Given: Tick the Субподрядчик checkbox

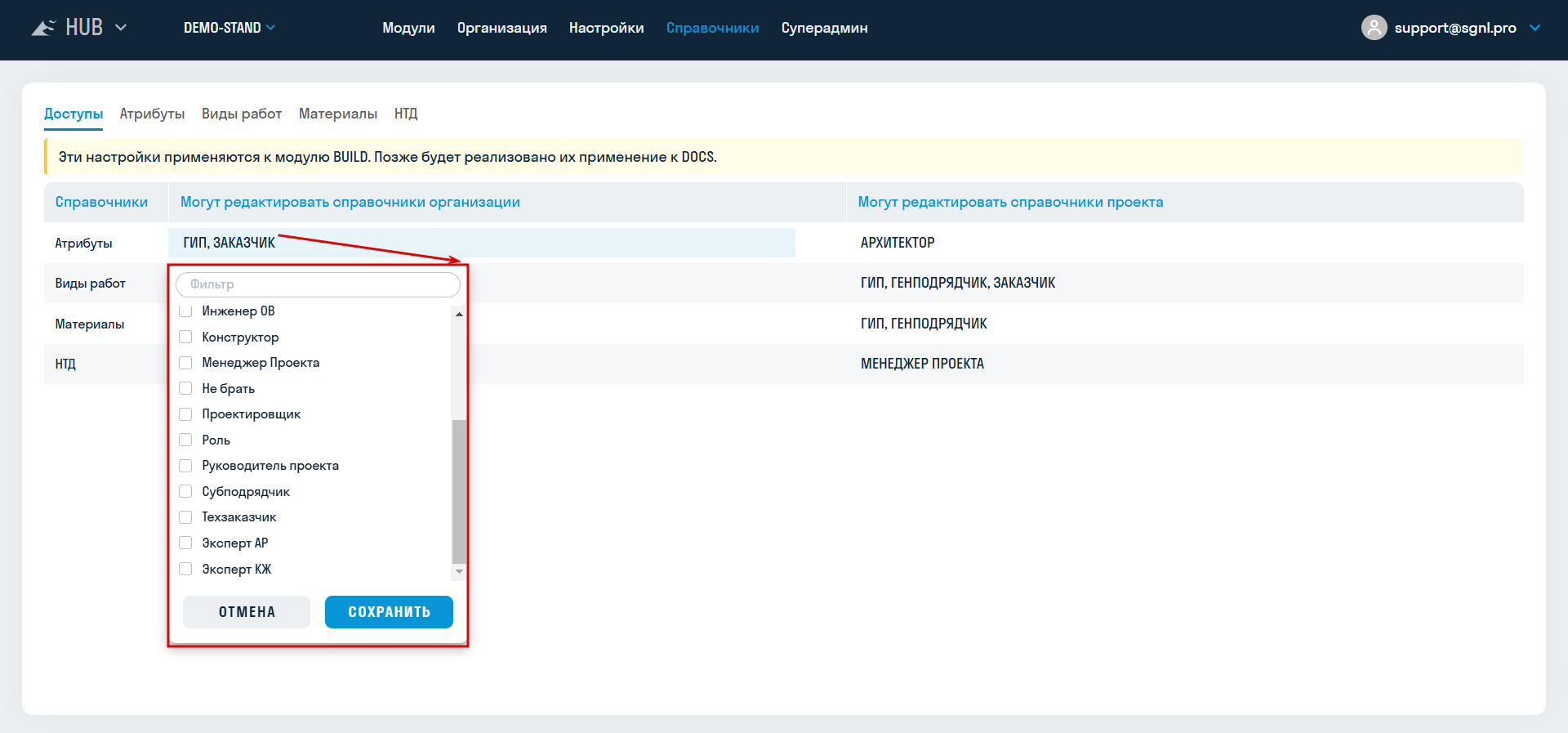Looking at the screenshot, I should click(x=185, y=491).
